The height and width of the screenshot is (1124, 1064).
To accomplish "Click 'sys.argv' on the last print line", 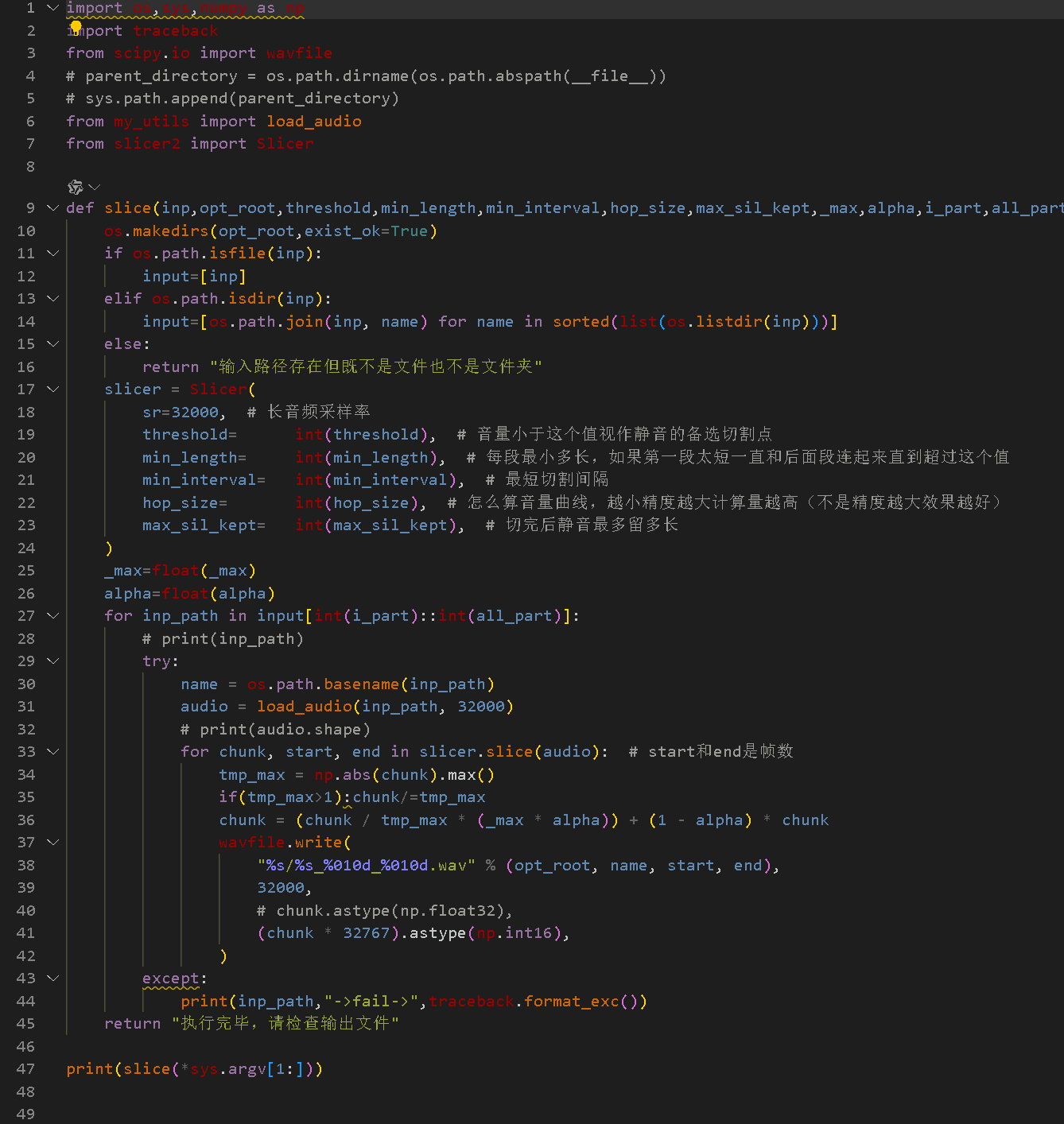I will tap(228, 1068).
